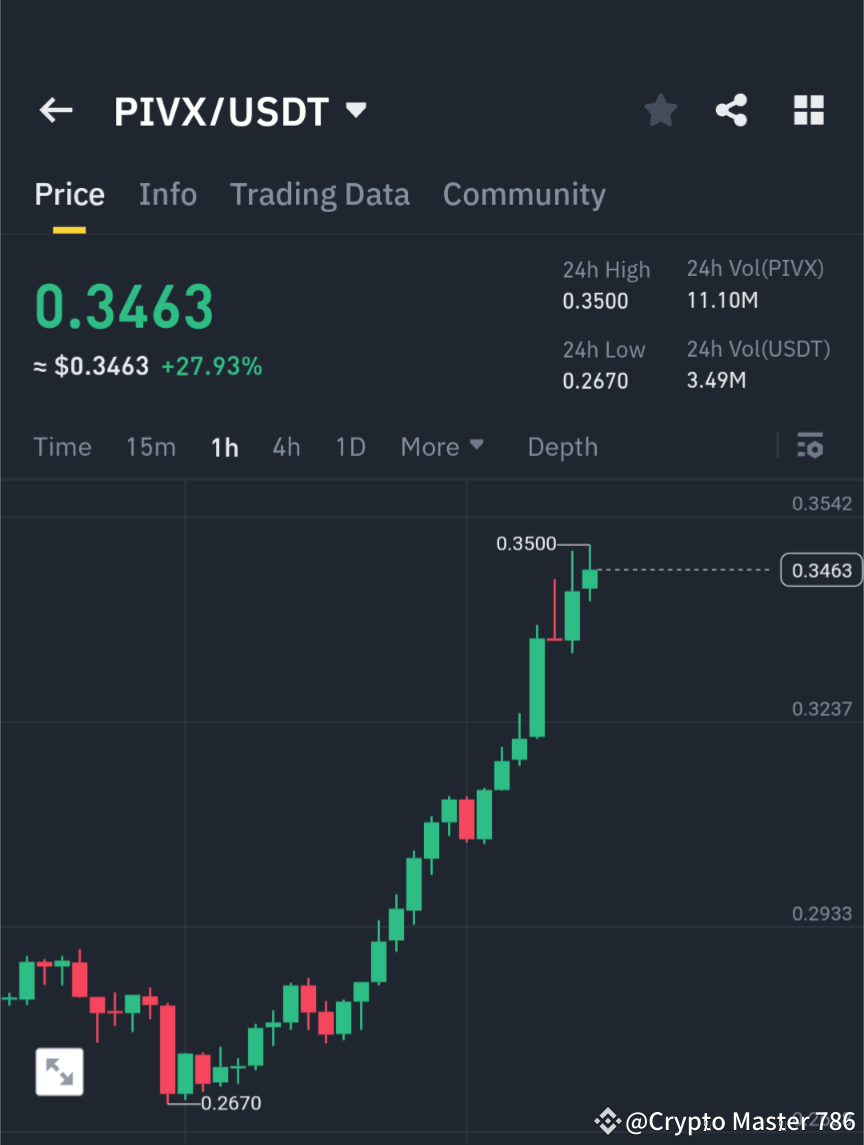This screenshot has width=864, height=1145.
Task: Open the Depth chart view
Action: (x=562, y=446)
